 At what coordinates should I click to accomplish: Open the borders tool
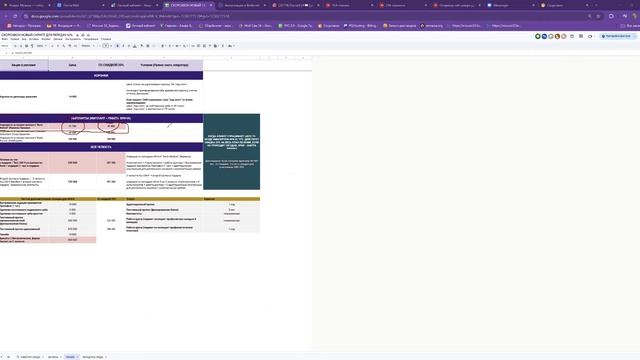click(148, 46)
